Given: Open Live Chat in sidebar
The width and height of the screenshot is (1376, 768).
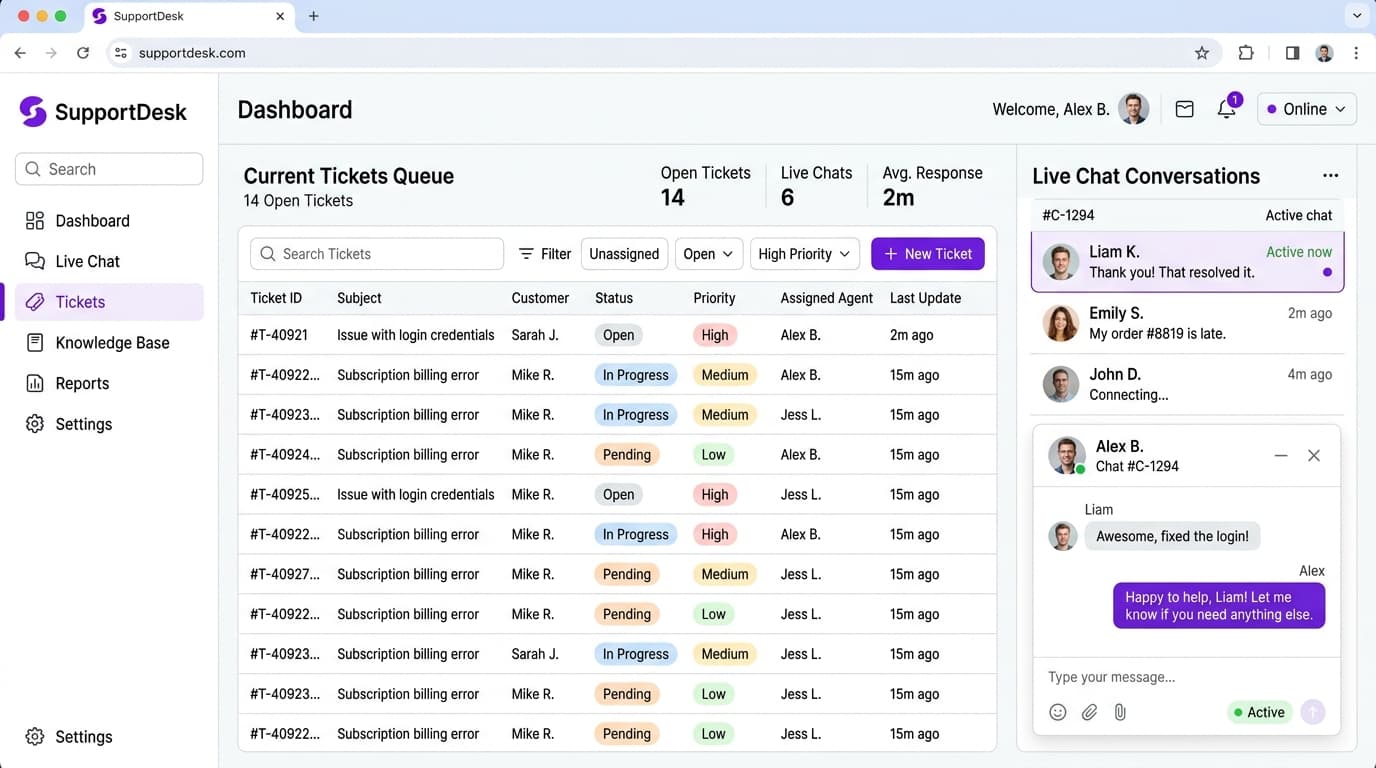Looking at the screenshot, I should [109, 261].
